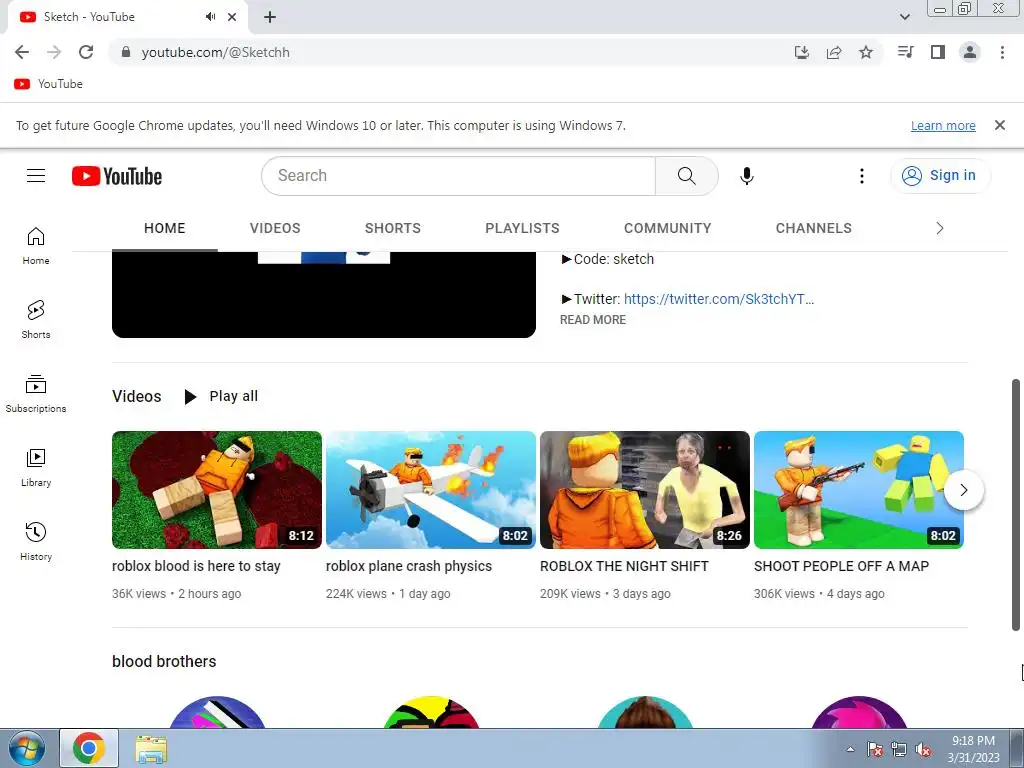Click the Sign in button
This screenshot has height=768, width=1024.
(940, 176)
